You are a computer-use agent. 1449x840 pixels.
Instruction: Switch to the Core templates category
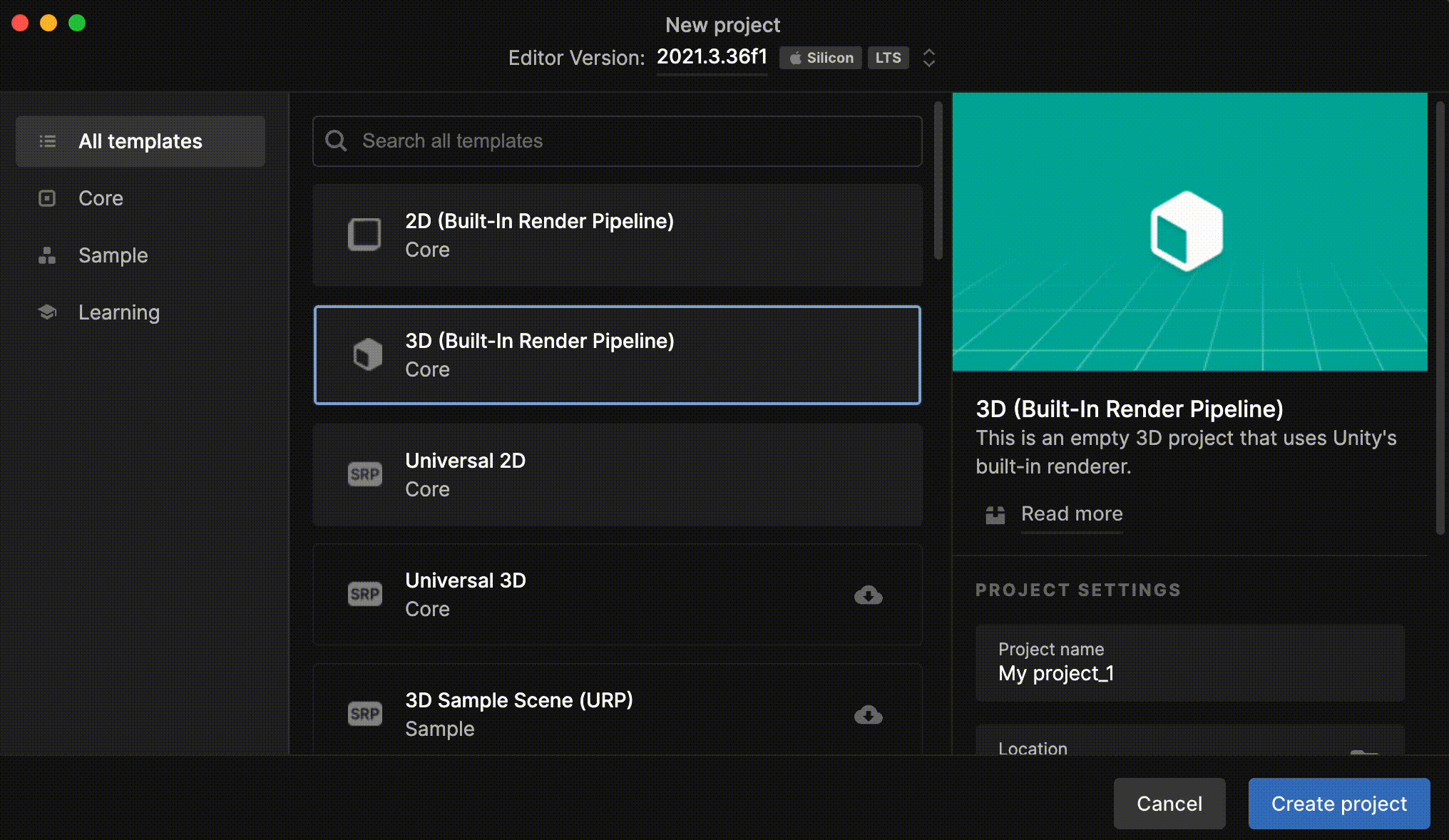[140, 198]
